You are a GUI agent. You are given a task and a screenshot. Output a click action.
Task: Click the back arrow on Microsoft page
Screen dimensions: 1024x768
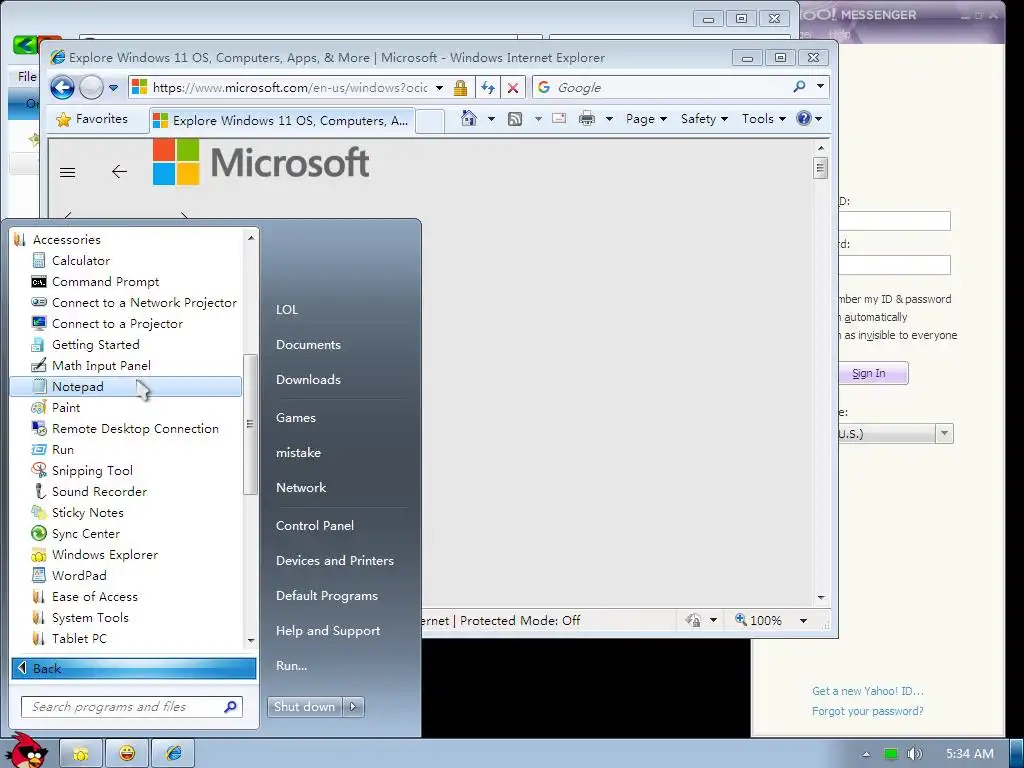119,172
